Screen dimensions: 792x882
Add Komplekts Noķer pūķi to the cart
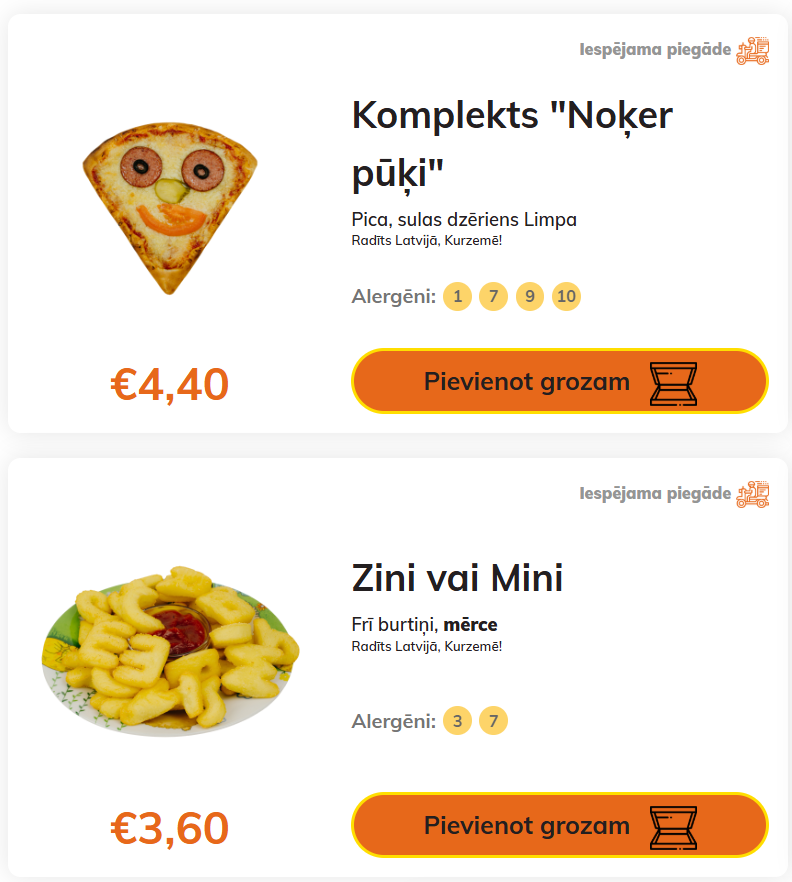[527, 382]
